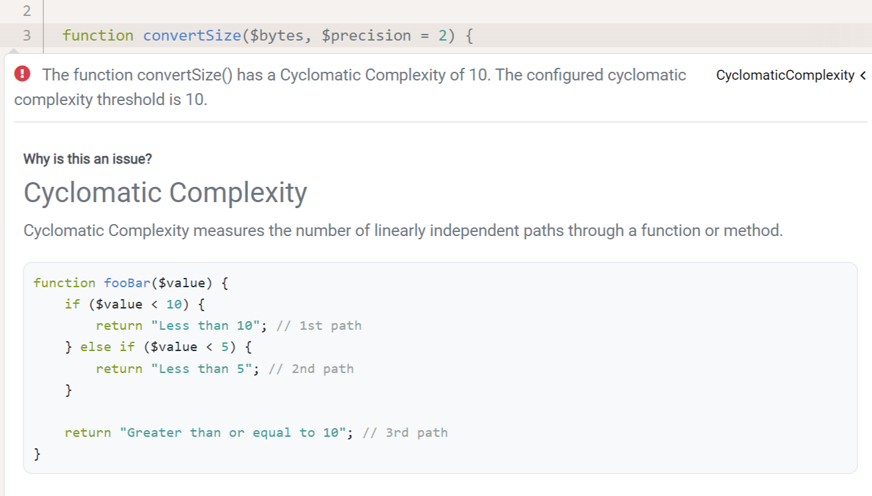Click the "complexity threshold is 10" message text

(111, 100)
